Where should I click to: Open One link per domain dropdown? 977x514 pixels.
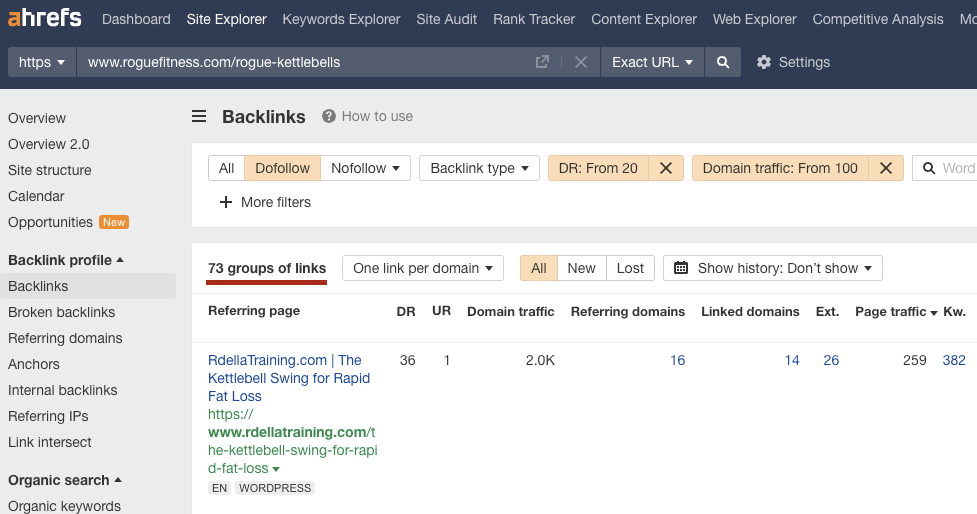(422, 268)
